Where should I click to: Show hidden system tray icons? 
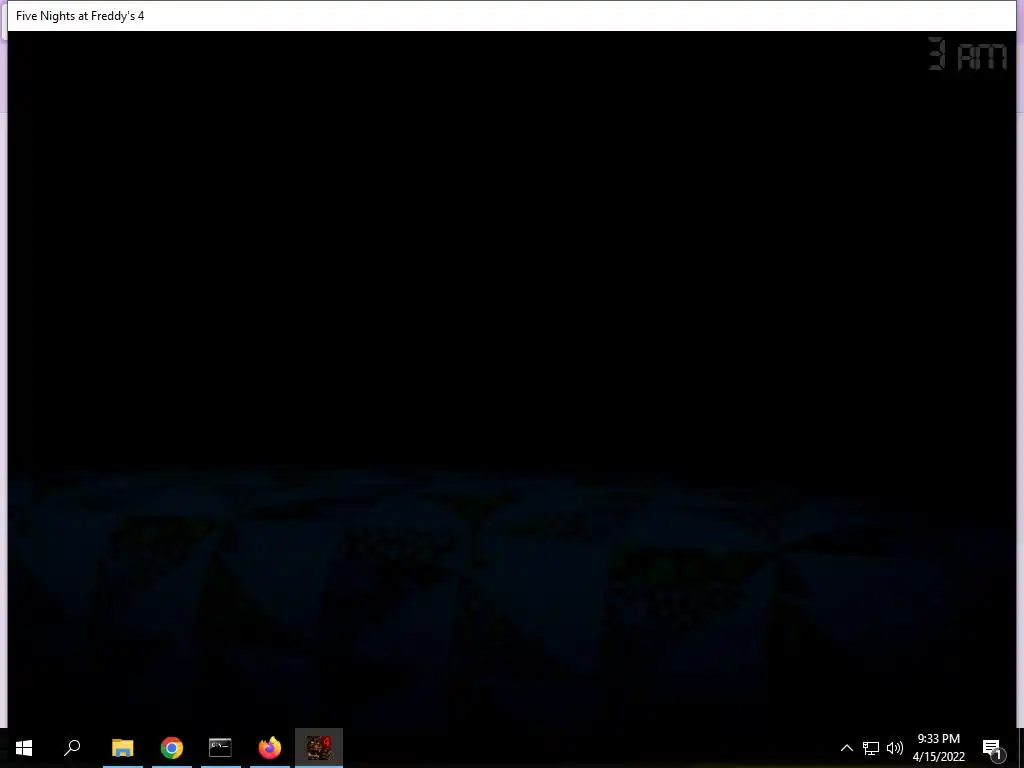click(846, 748)
